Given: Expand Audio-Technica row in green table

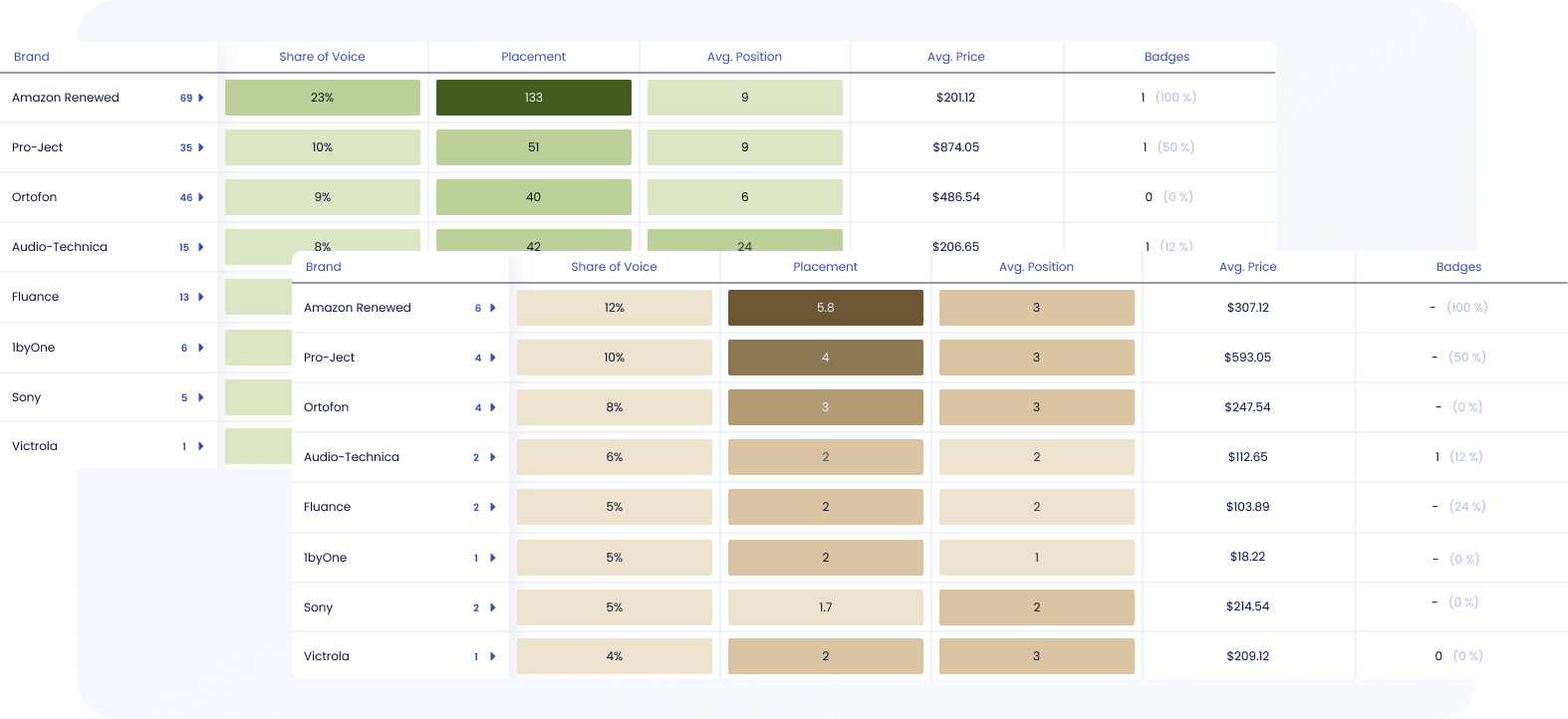Looking at the screenshot, I should (201, 247).
